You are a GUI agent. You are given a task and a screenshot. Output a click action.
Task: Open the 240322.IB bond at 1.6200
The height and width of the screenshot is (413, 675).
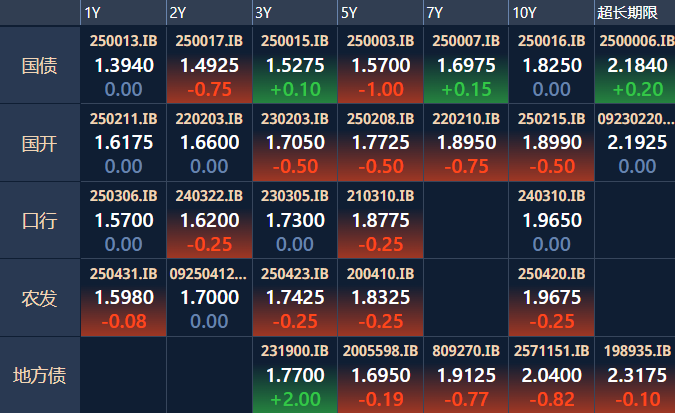(x=209, y=220)
